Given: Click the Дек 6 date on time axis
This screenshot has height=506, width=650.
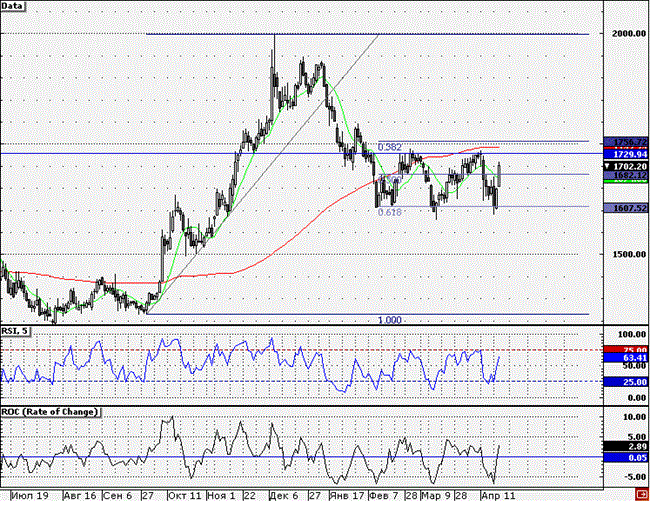Looking at the screenshot, I should [284, 495].
